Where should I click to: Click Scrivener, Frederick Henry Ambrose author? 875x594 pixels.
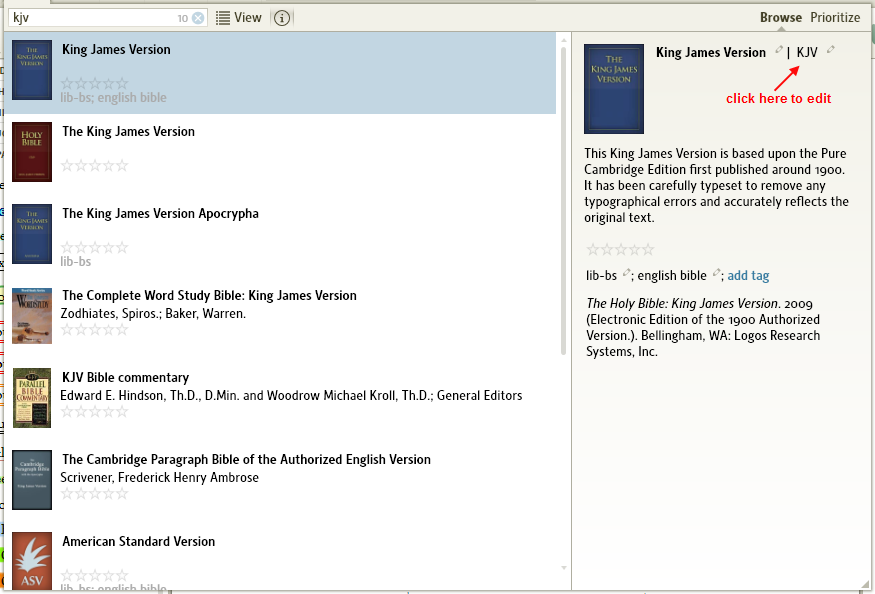click(x=160, y=478)
